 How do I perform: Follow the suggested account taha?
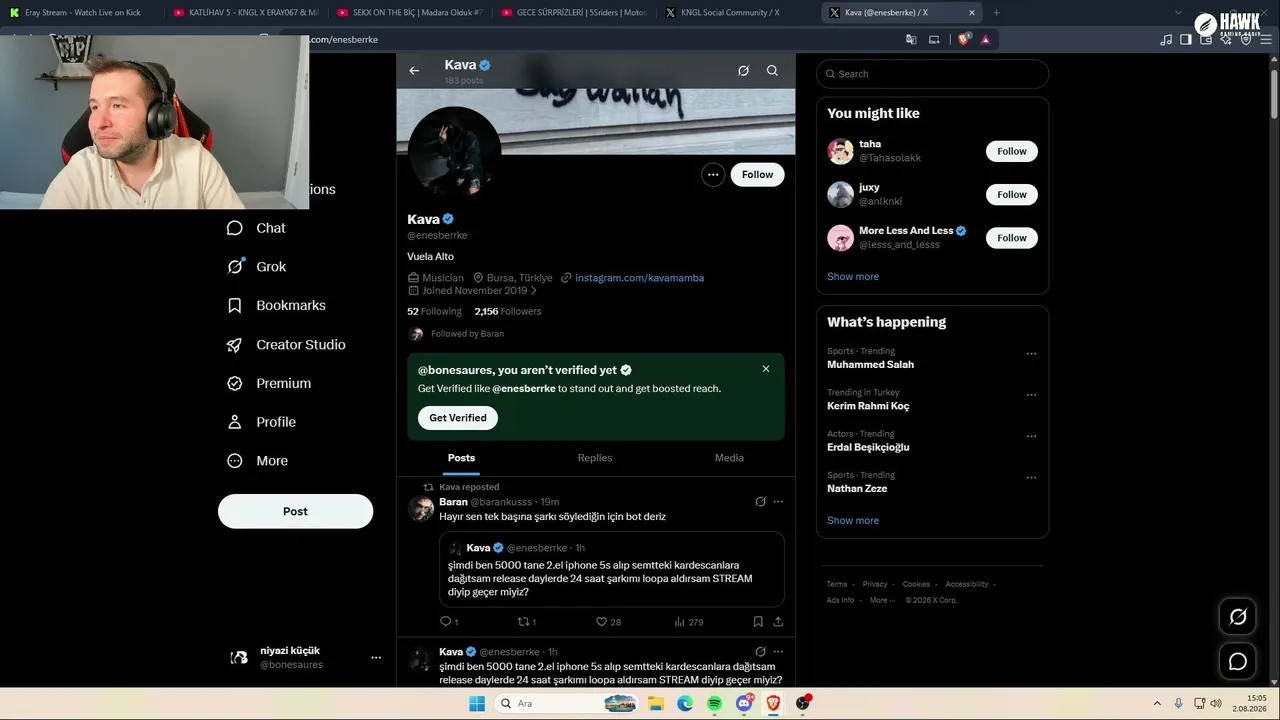[x=1012, y=151]
